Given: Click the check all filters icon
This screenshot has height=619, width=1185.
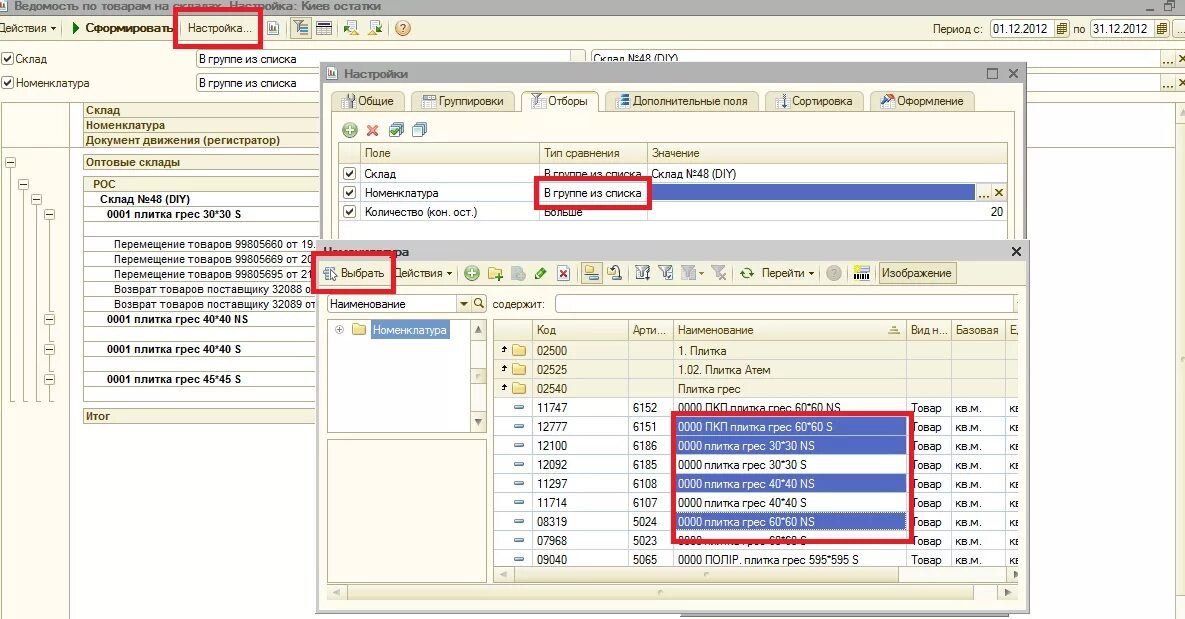Looking at the screenshot, I should click(x=396, y=130).
